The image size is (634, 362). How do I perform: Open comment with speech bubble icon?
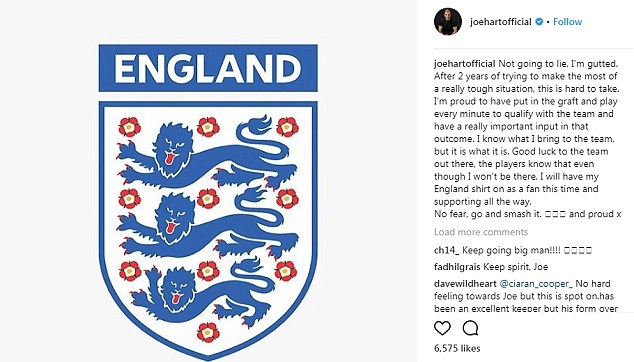point(470,328)
